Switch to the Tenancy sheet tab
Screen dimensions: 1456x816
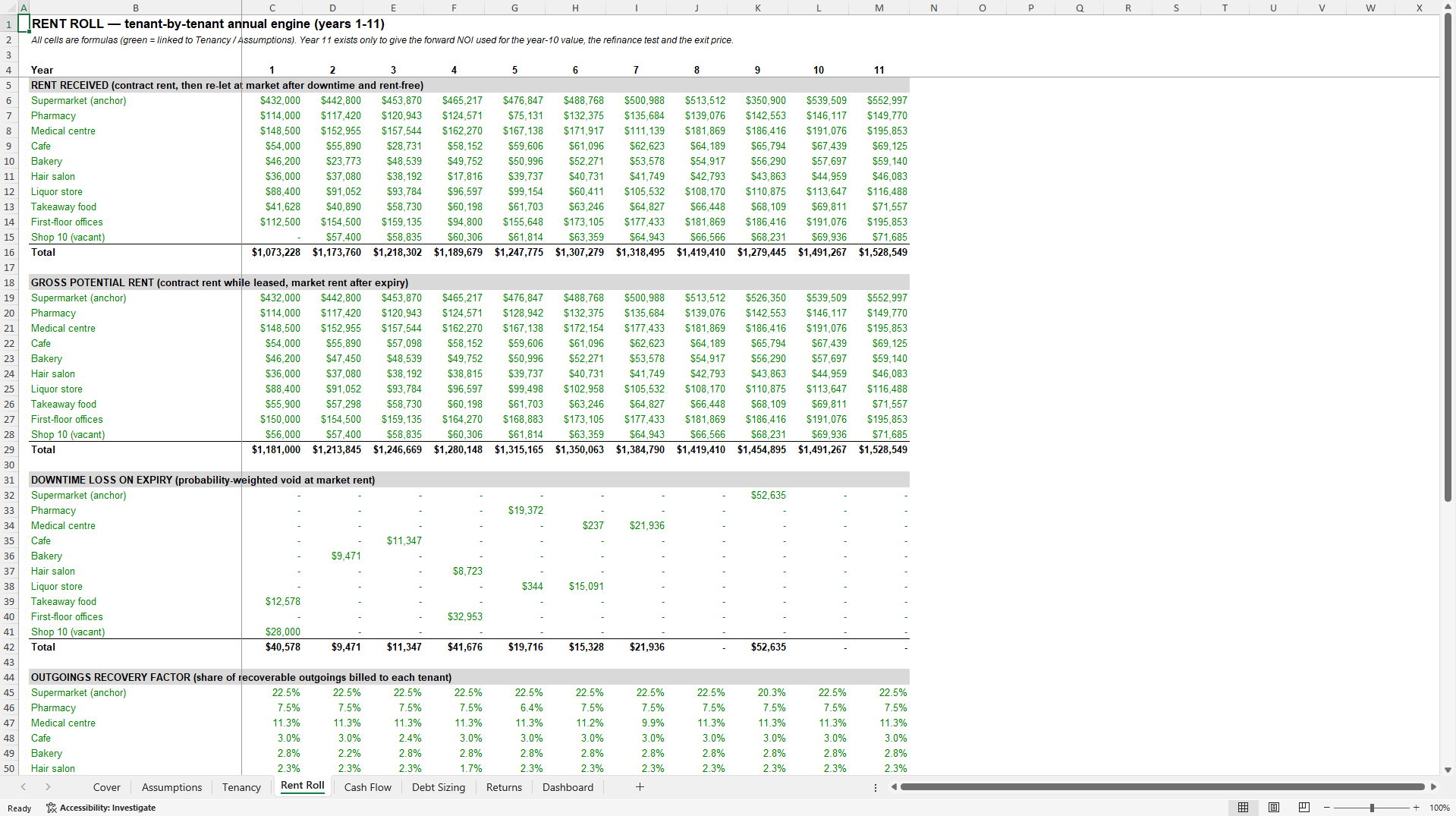tap(241, 787)
